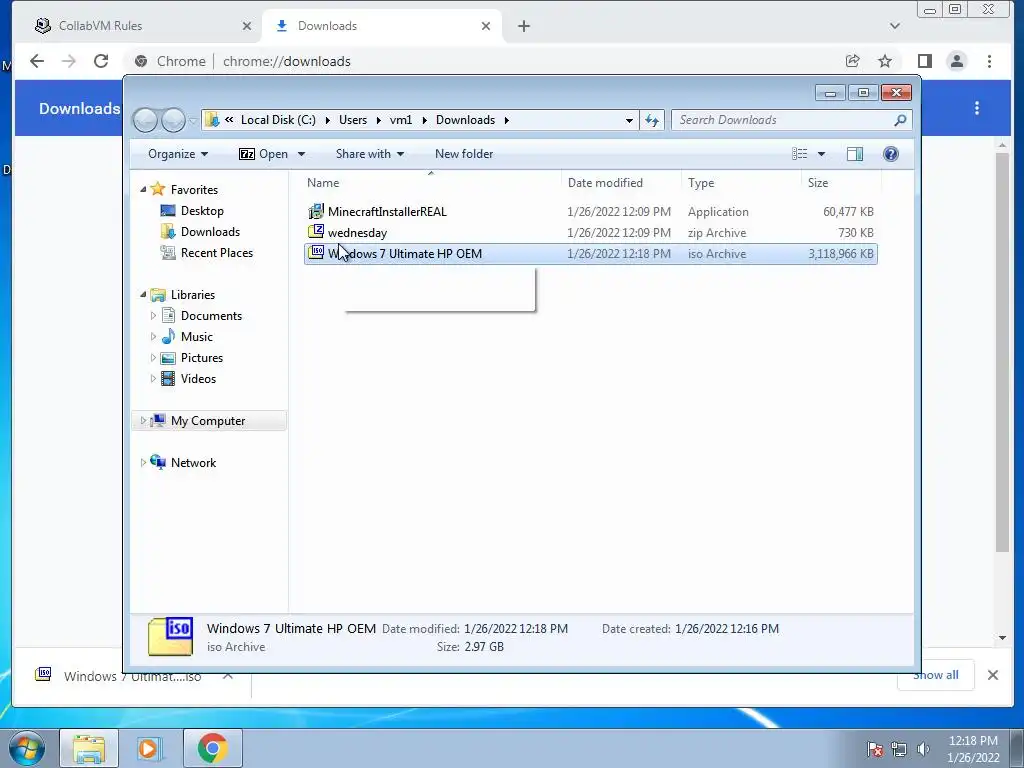Open Recent Places in Favorites
Viewport: 1024px width, 768px height.
click(206, 253)
